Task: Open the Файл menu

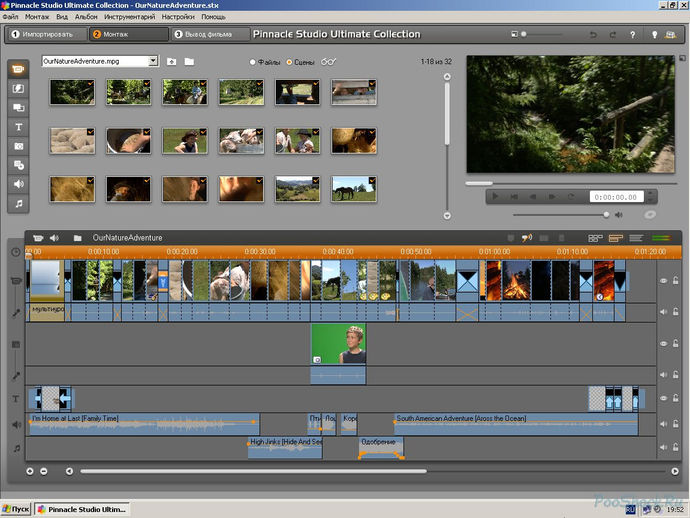Action: 10,17
